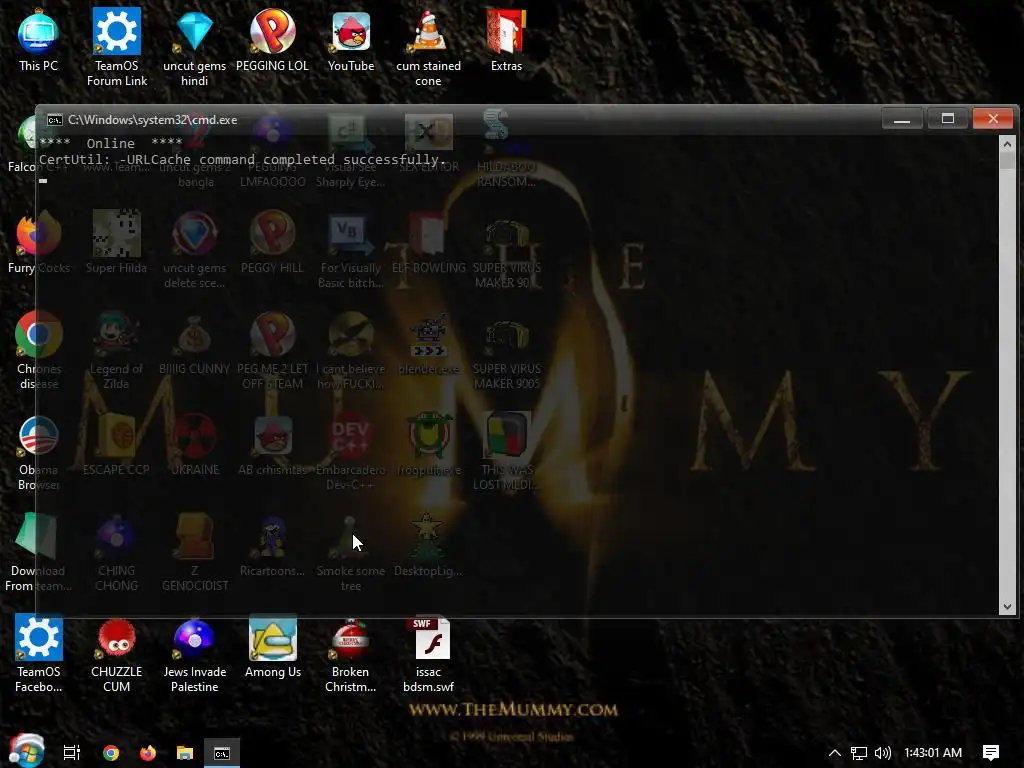
Task: Open the Broken Christmas desktop shortcut
Action: (x=351, y=653)
